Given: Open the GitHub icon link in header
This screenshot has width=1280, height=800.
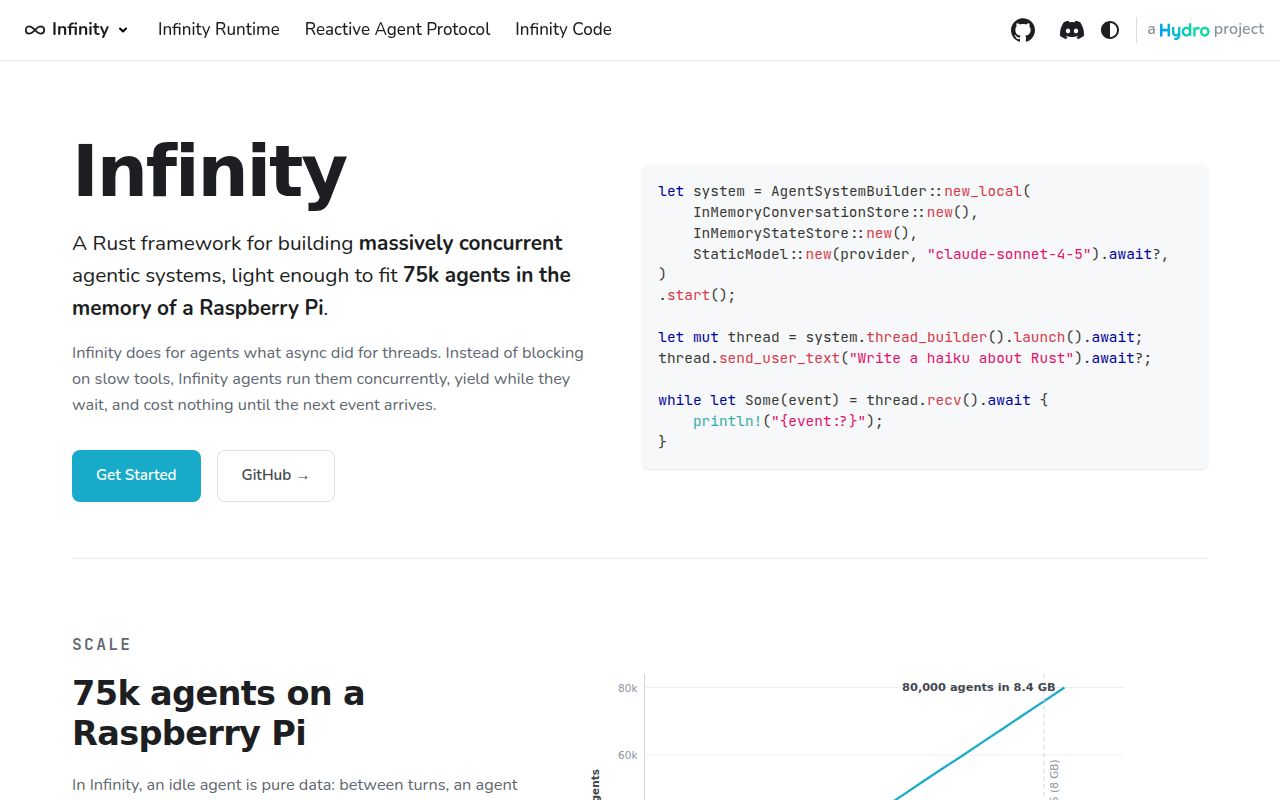Looking at the screenshot, I should click(x=1023, y=30).
